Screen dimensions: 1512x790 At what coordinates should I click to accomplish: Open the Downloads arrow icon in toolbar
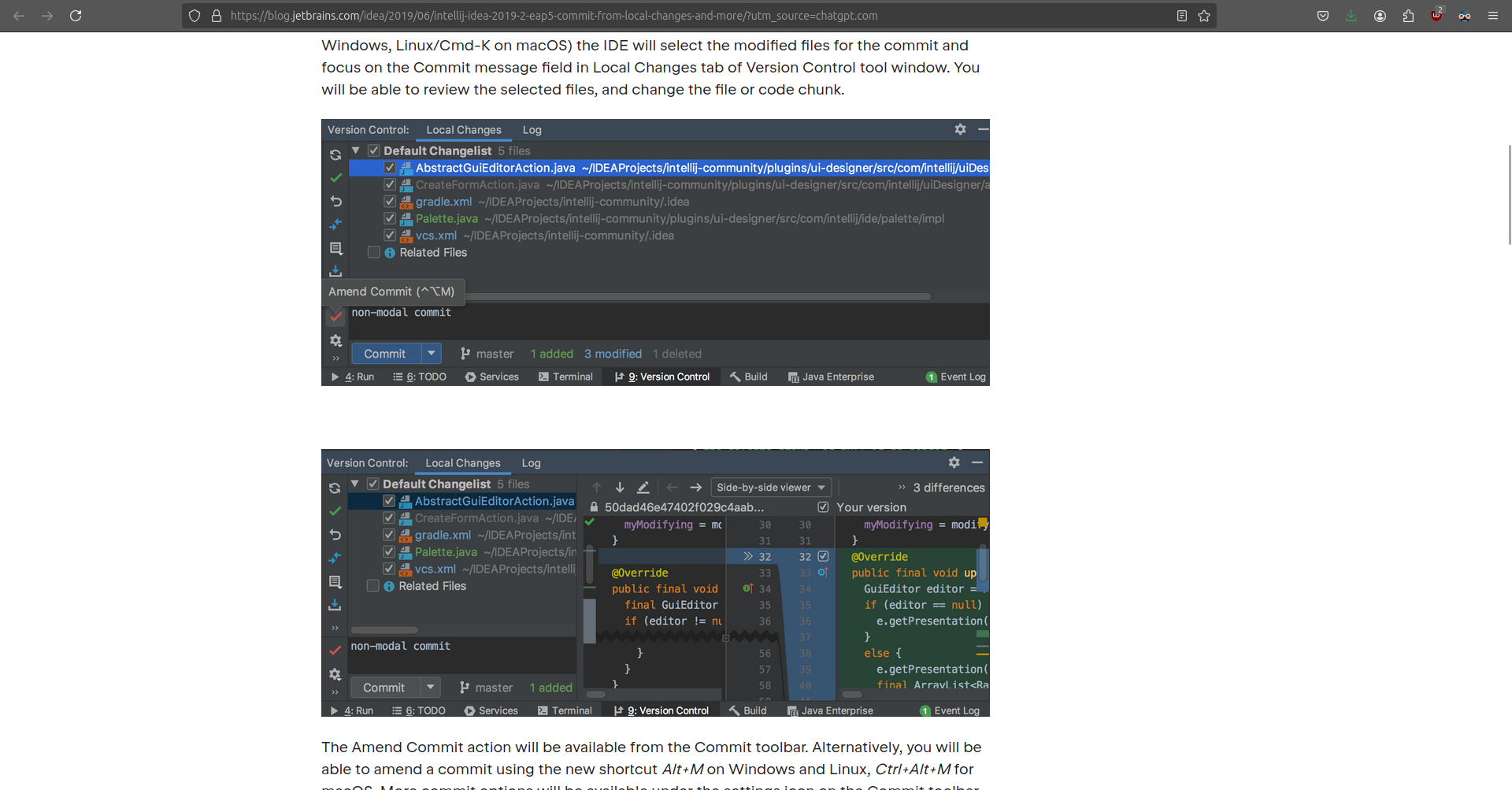tap(1351, 16)
